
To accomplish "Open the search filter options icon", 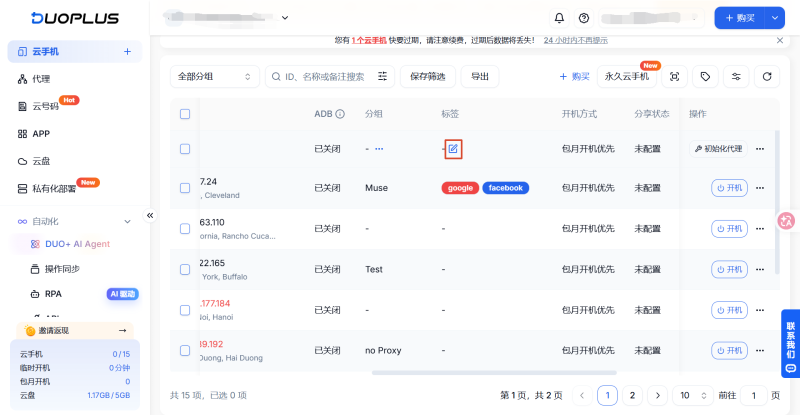I will [x=382, y=77].
